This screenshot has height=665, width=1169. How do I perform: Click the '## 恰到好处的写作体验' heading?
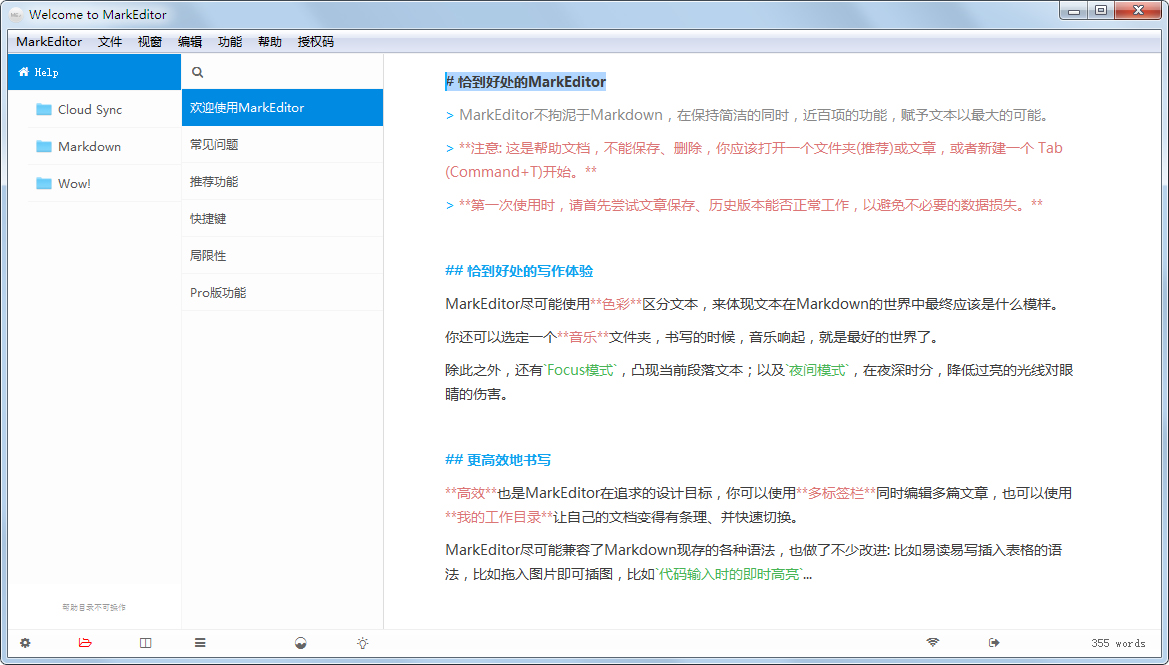pos(519,271)
